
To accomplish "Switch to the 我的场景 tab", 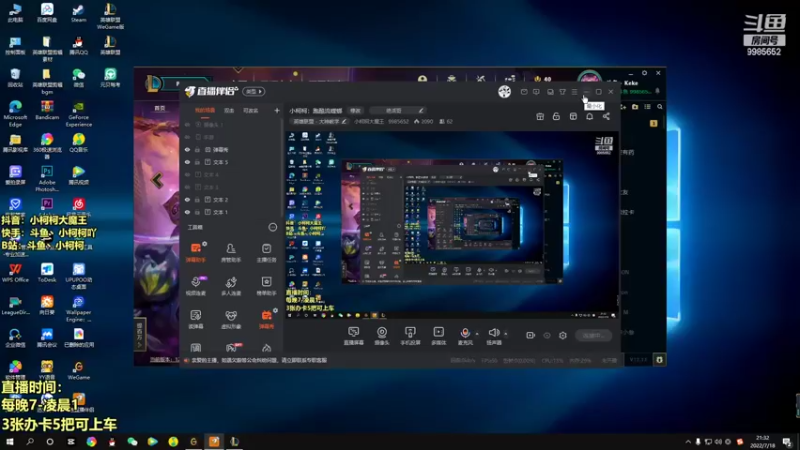I will pyautogui.click(x=205, y=110).
